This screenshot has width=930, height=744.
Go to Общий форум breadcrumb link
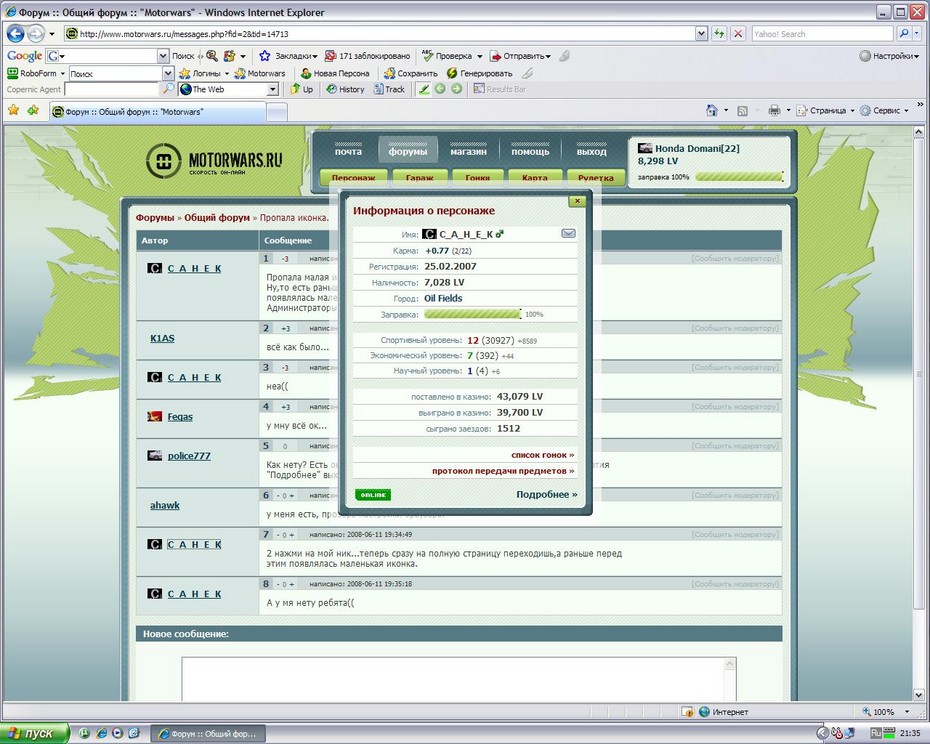tap(217, 218)
